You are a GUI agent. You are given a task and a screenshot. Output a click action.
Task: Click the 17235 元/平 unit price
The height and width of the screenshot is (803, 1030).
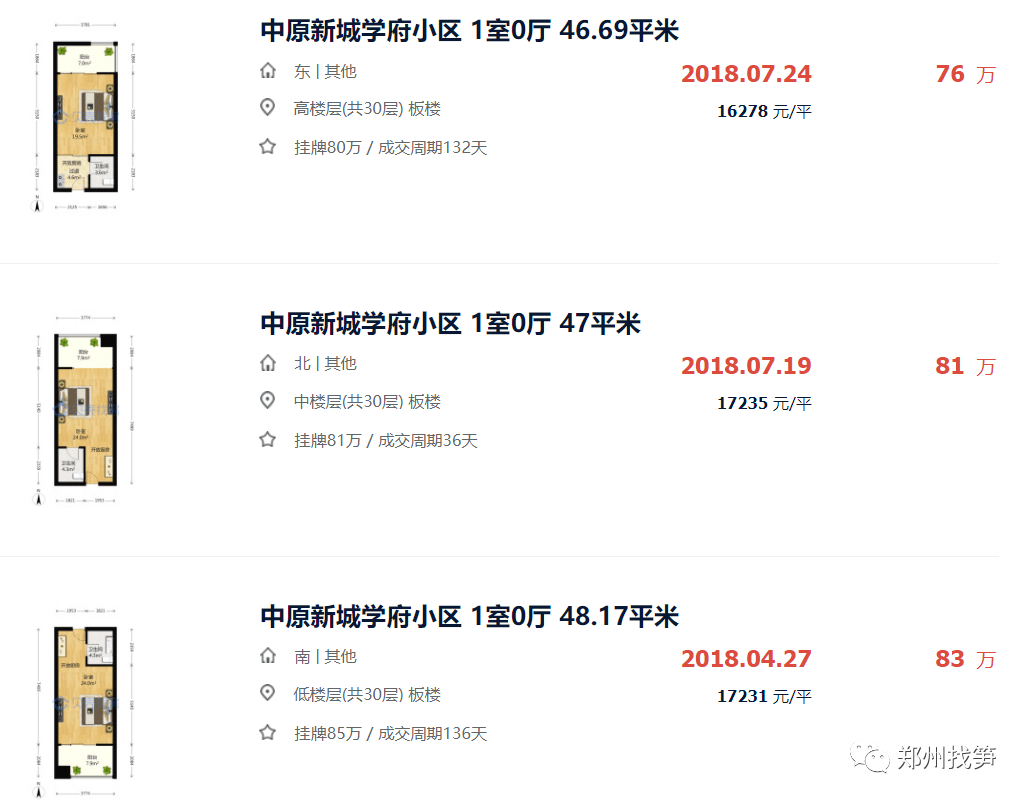764,404
